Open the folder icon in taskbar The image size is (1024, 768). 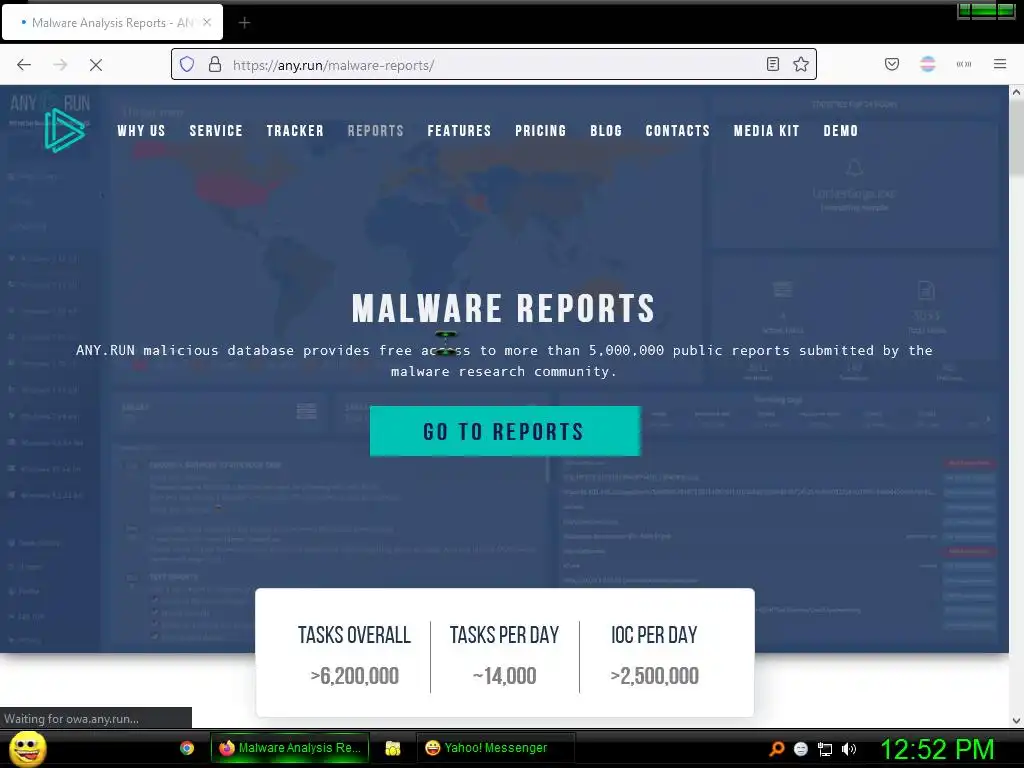tap(392, 748)
